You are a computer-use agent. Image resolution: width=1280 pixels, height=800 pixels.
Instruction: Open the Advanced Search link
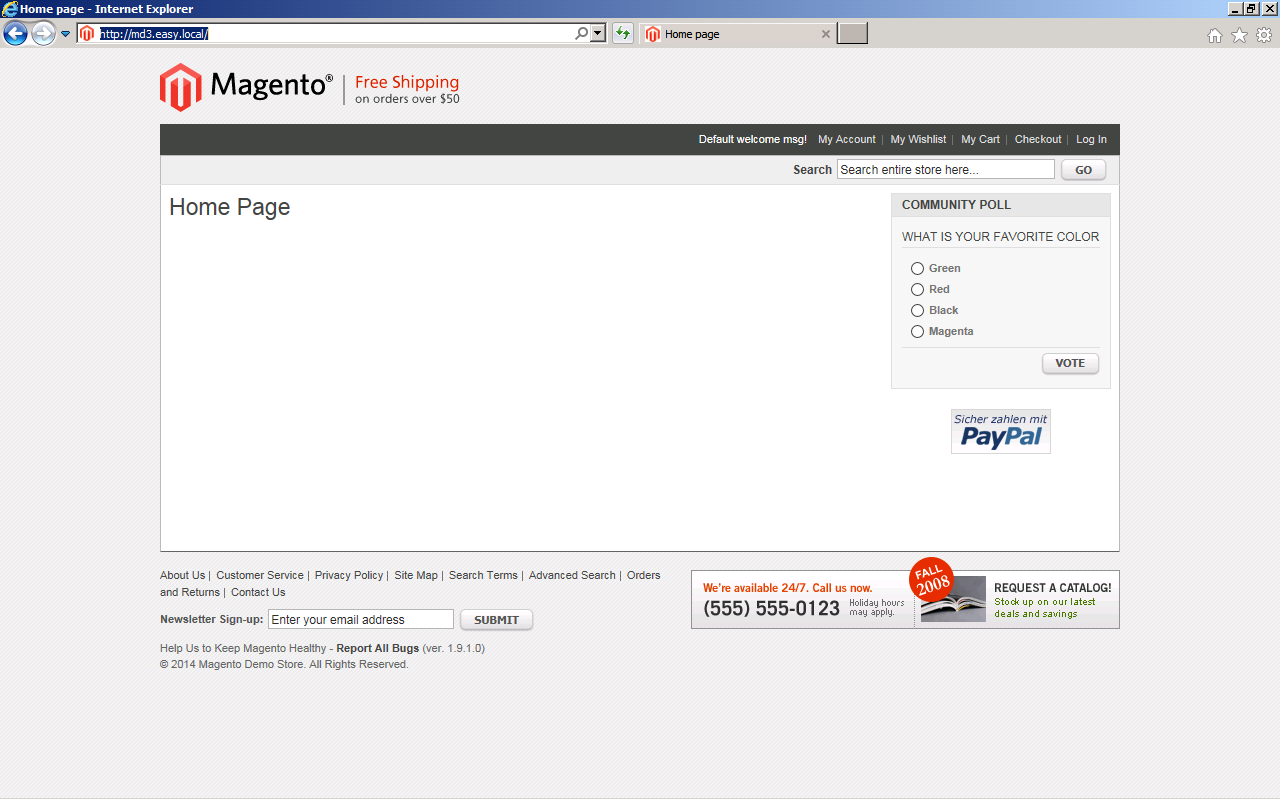click(x=572, y=575)
